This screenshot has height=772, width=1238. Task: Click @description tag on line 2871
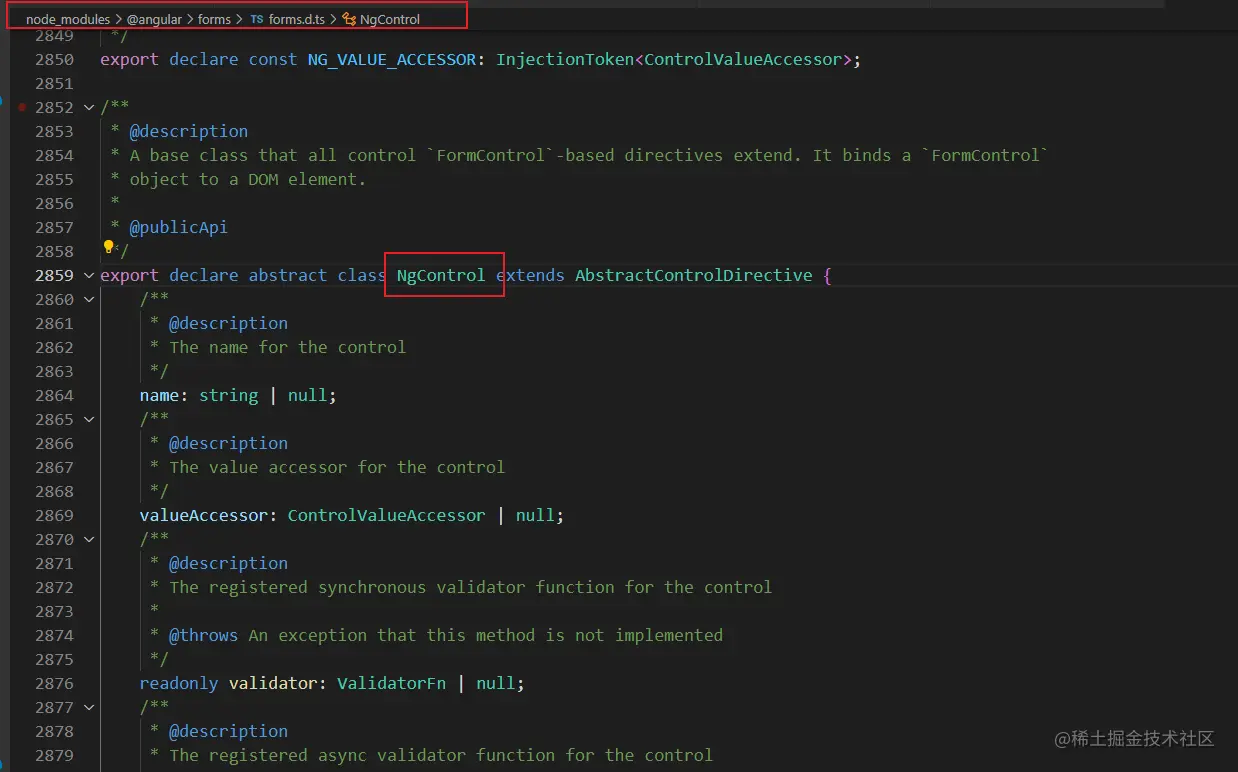(x=229, y=563)
